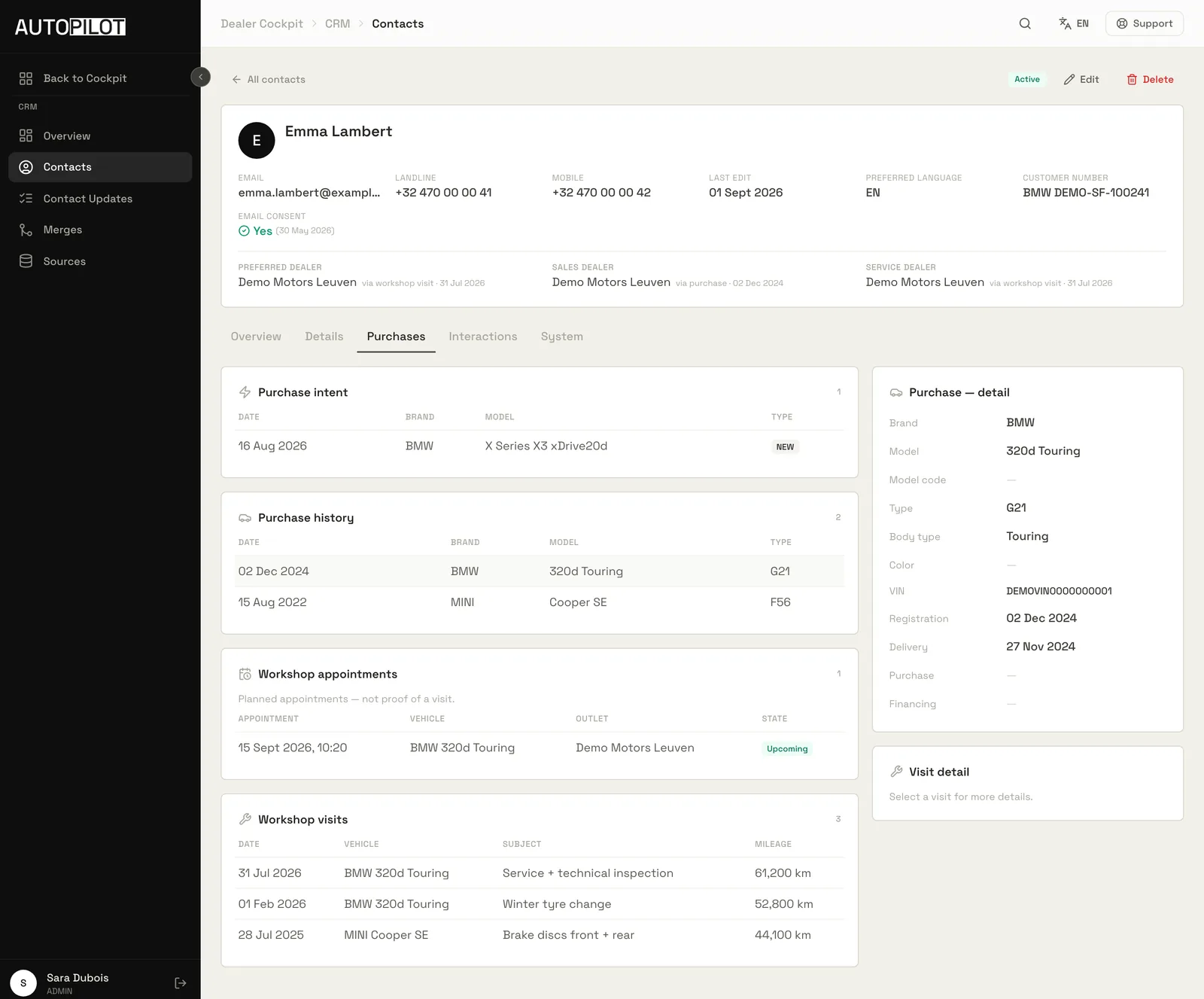Click the VIN value DEMOVIN0000000001

click(1059, 591)
